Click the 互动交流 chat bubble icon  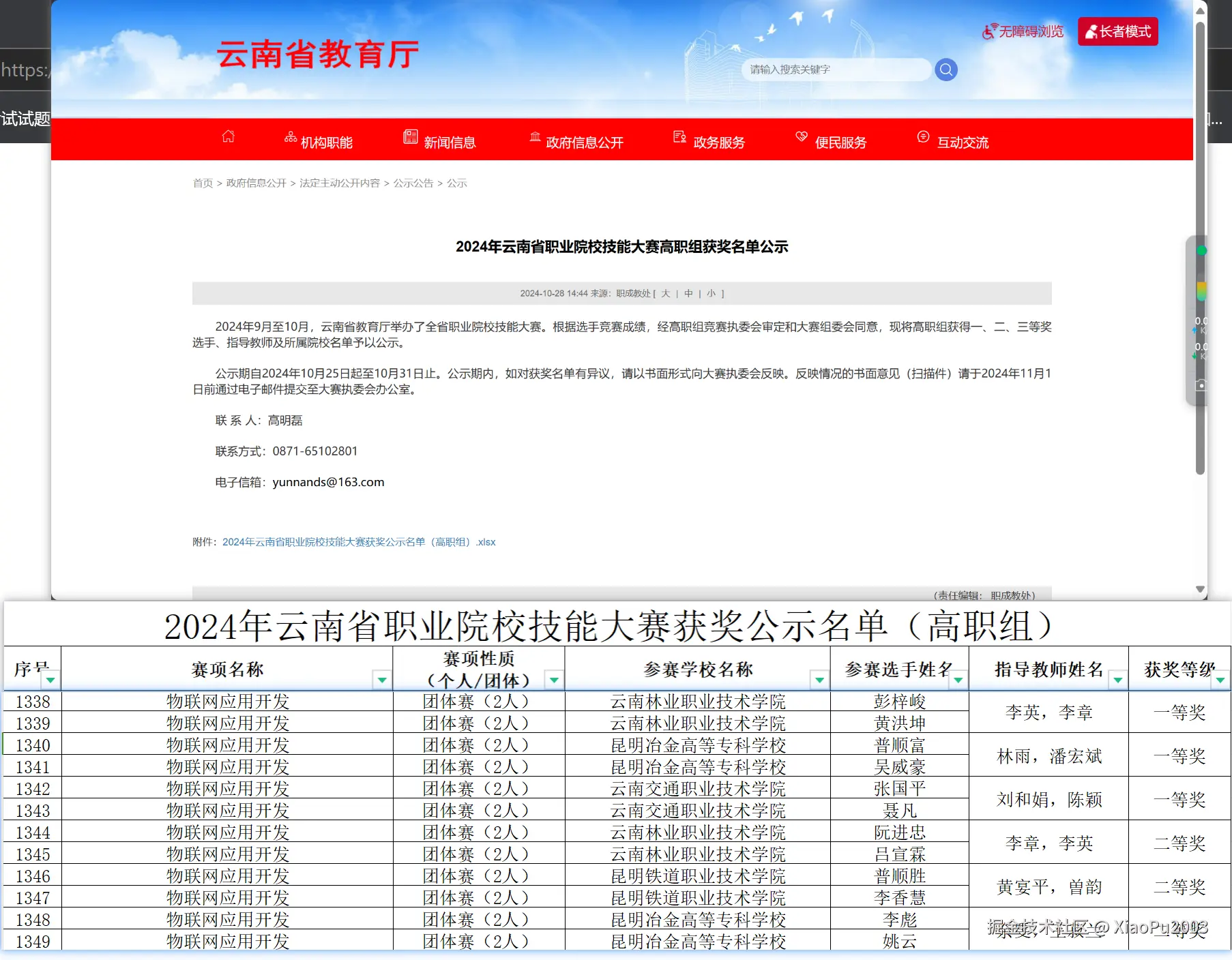click(924, 136)
